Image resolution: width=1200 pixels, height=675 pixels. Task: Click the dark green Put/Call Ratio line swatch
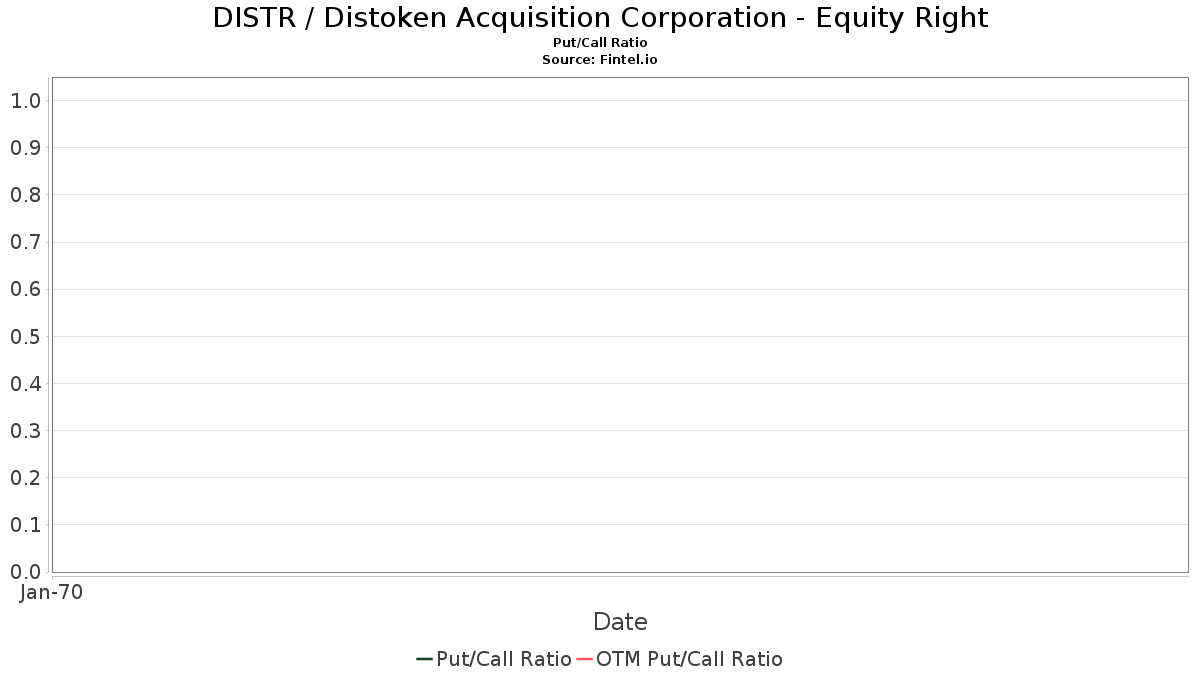(x=424, y=659)
